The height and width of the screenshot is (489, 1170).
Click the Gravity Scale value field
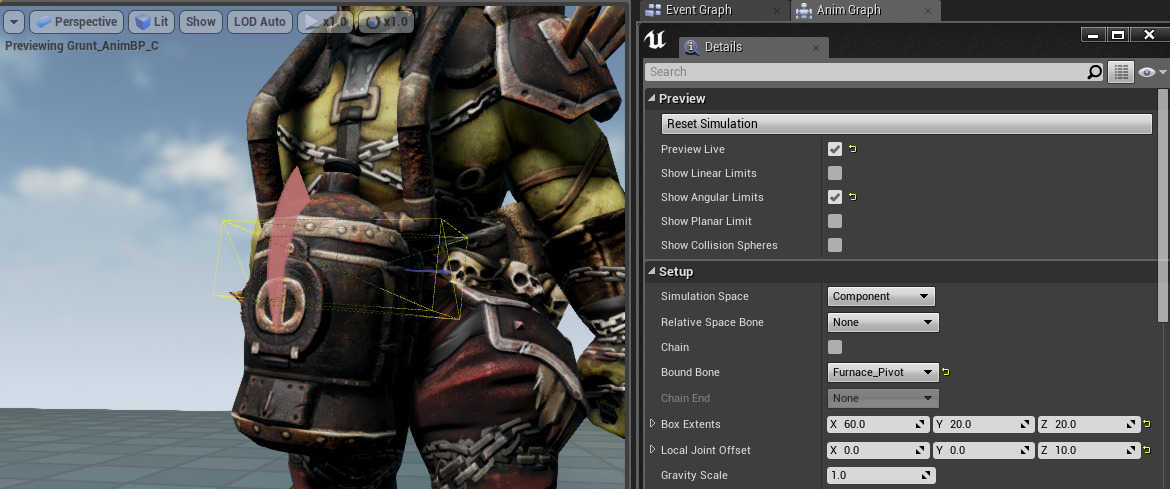pos(881,475)
